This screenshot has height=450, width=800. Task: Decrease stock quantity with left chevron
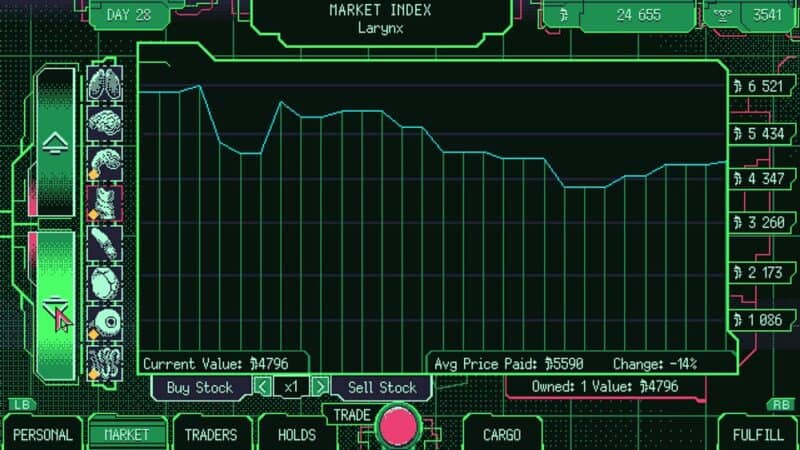tap(261, 387)
